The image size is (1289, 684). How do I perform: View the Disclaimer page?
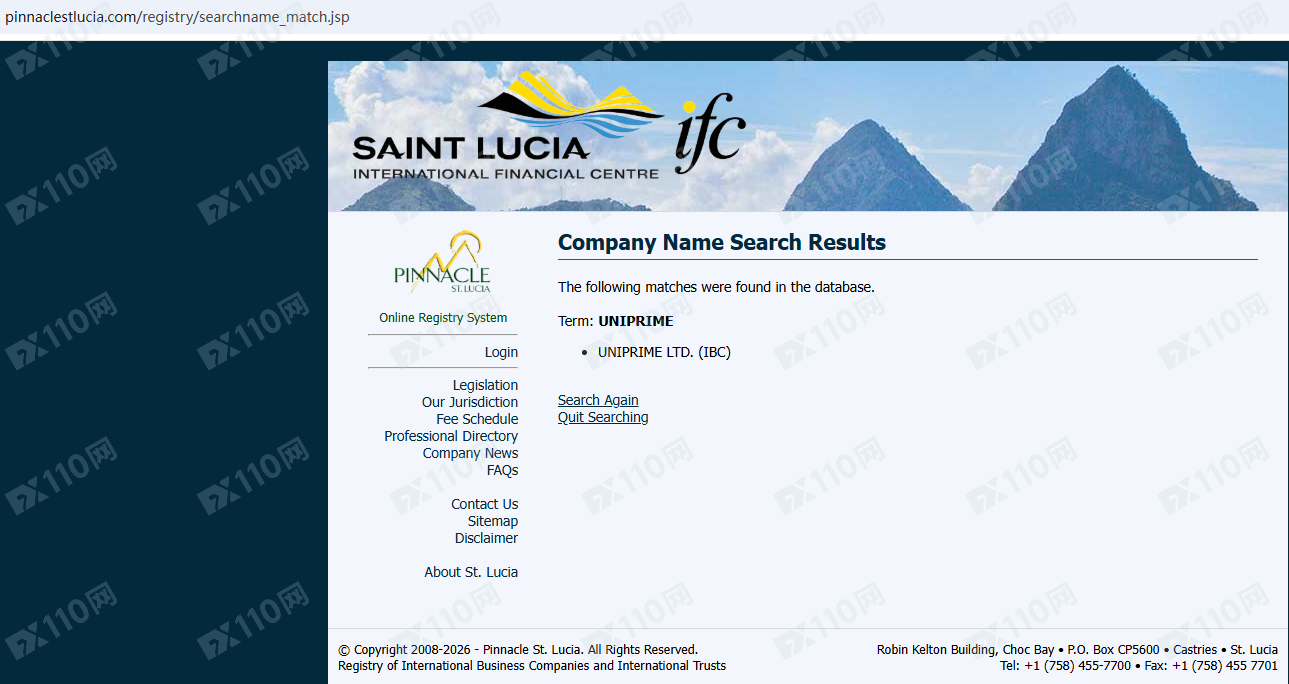pos(486,538)
